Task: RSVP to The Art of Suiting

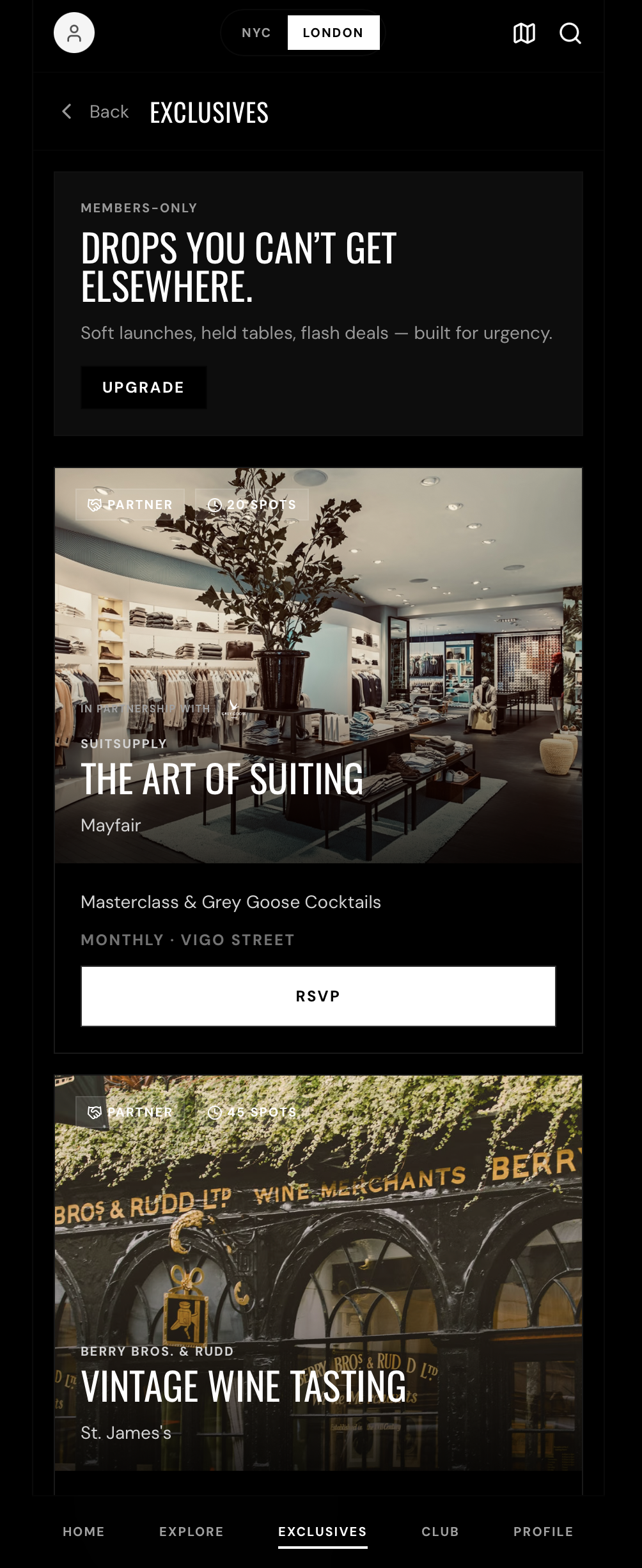Action: [x=318, y=996]
